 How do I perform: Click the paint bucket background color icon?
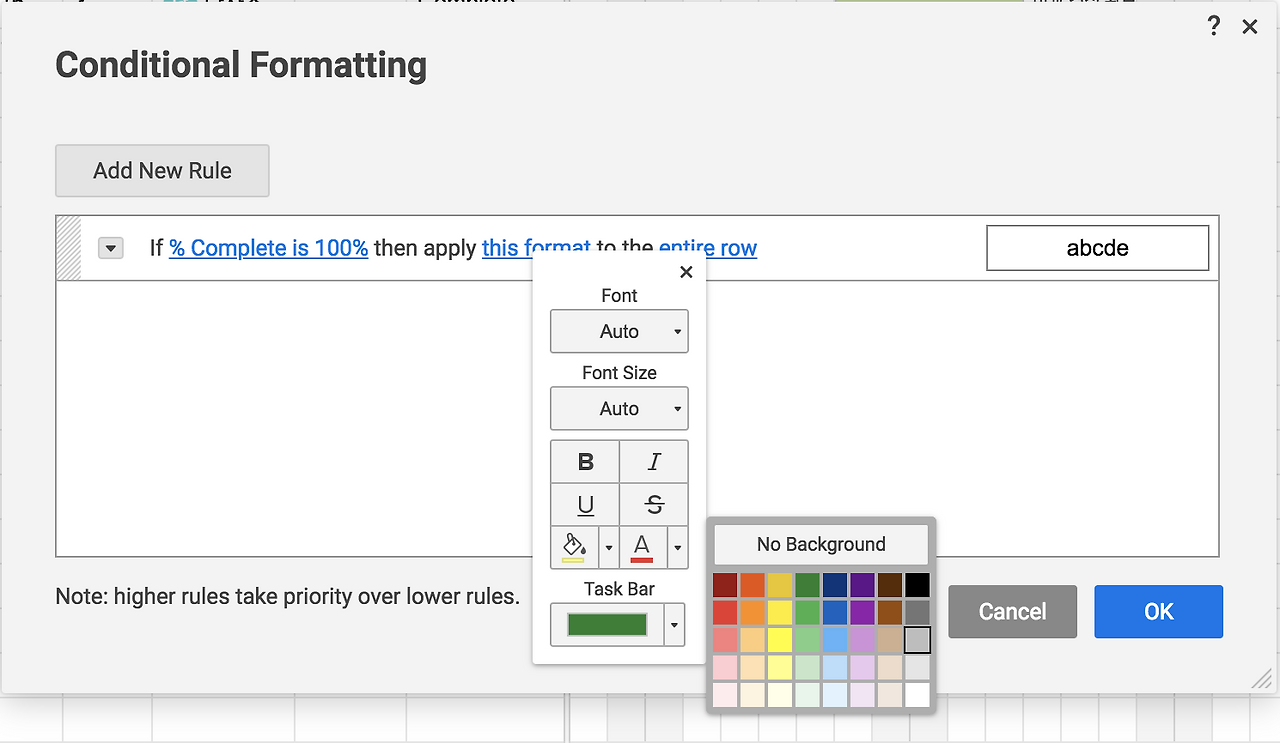coord(575,547)
